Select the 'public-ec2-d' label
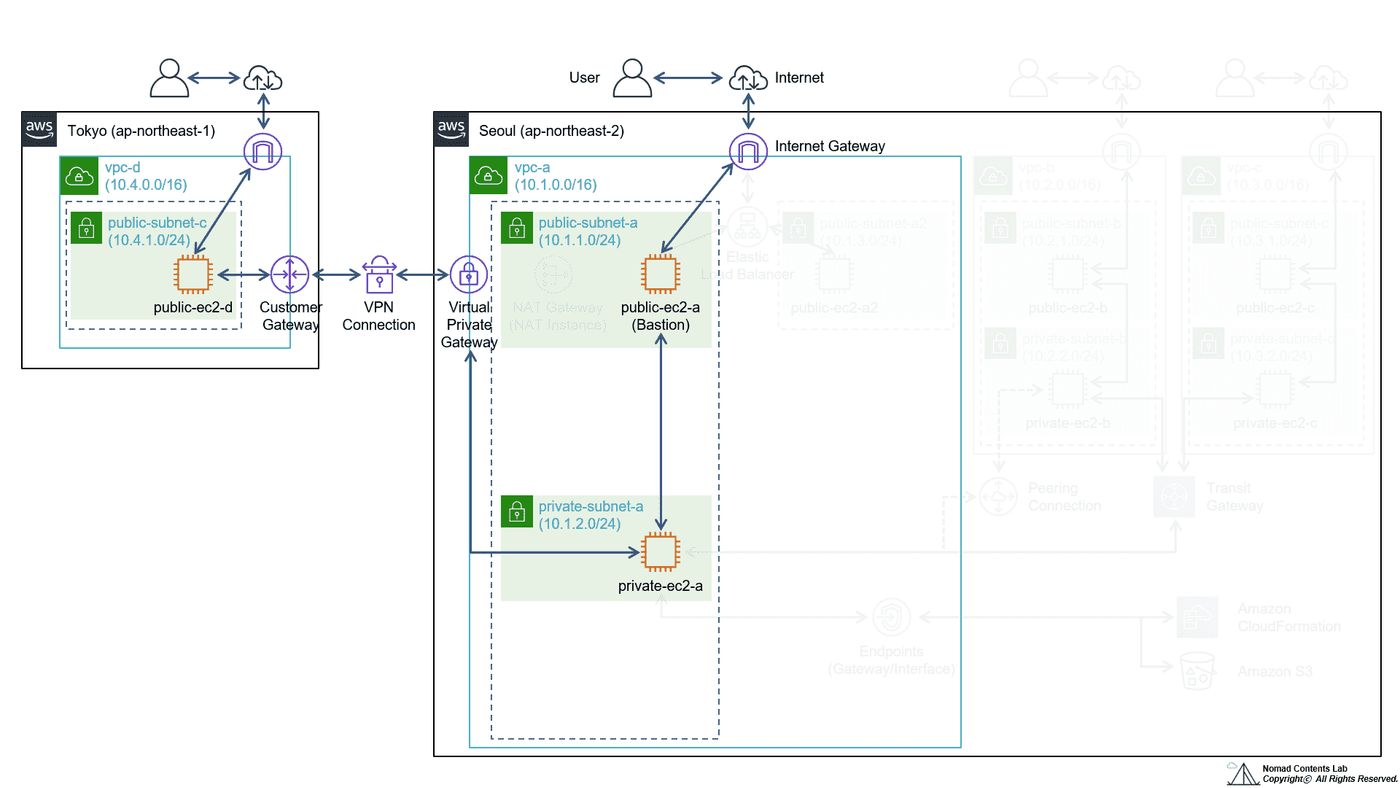Viewport: 1400px width, 788px height. point(193,308)
